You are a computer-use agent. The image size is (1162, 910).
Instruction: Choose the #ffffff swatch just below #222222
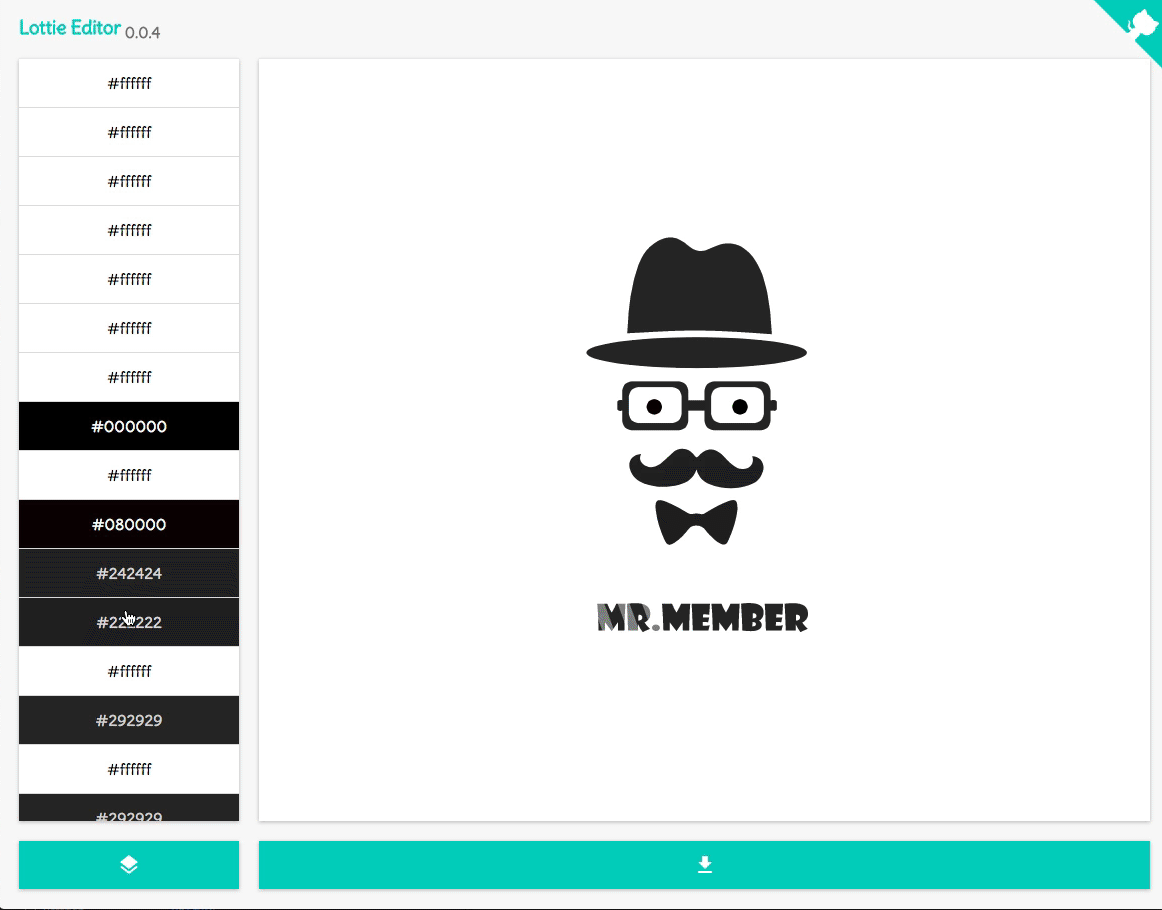pyautogui.click(x=129, y=672)
